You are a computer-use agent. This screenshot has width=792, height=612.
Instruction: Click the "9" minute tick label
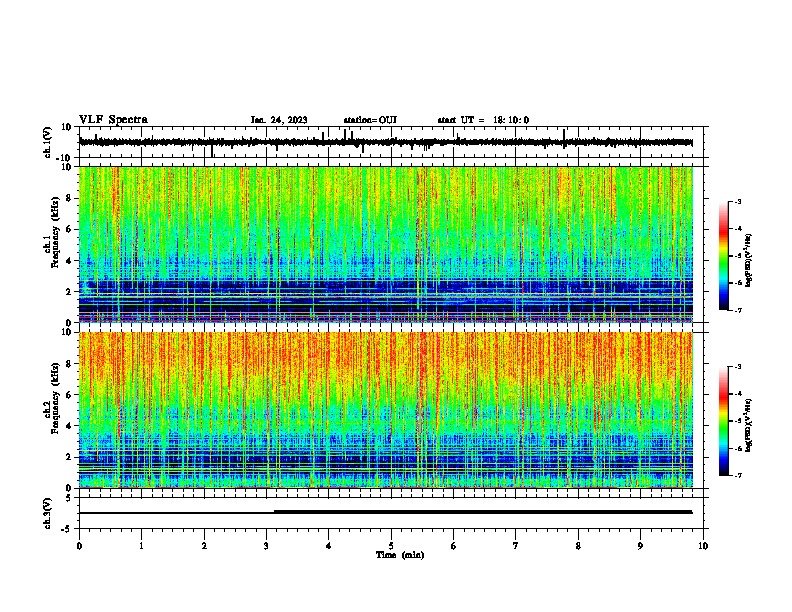click(640, 546)
